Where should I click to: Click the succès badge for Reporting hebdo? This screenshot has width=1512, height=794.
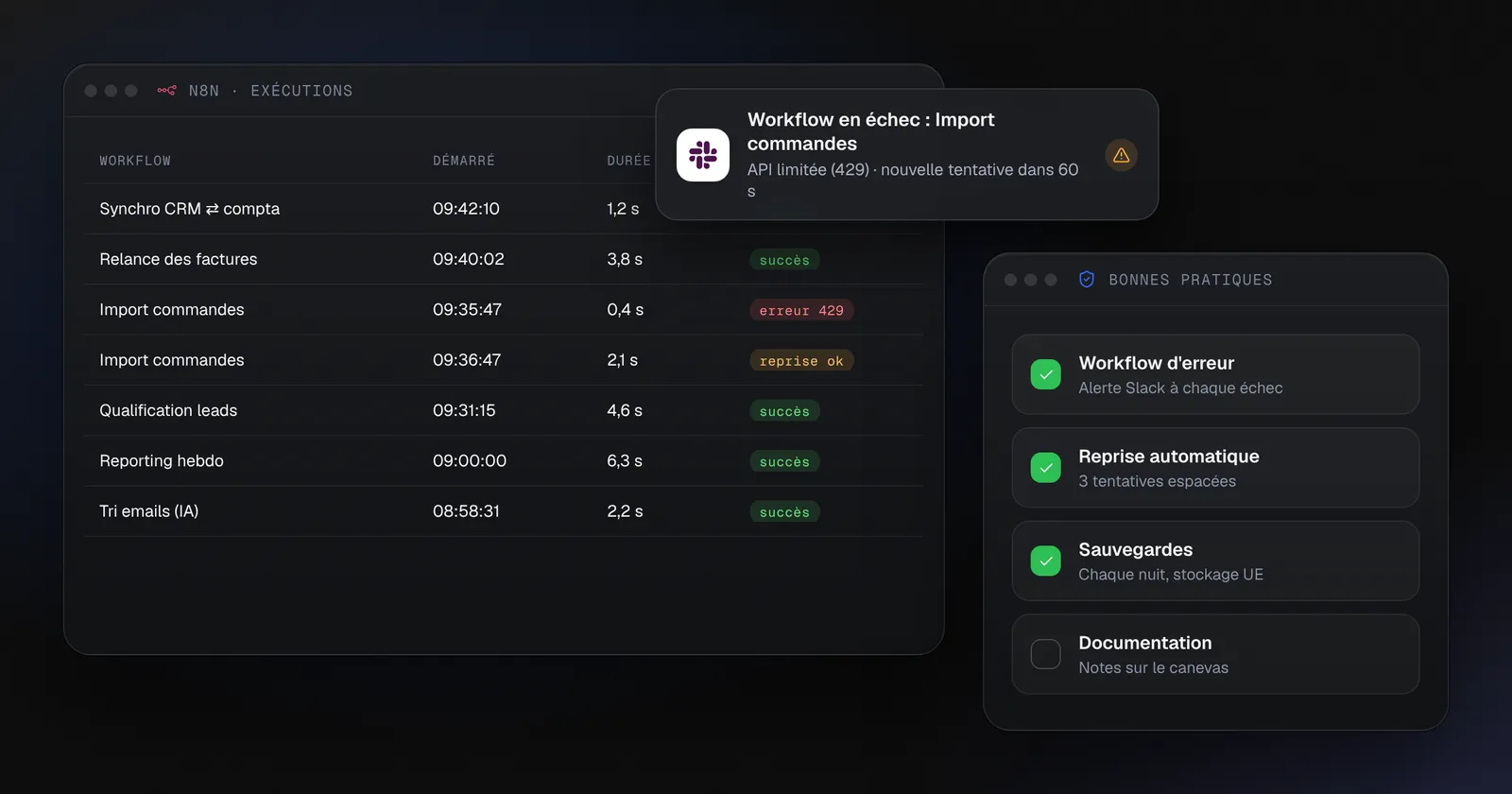[784, 461]
